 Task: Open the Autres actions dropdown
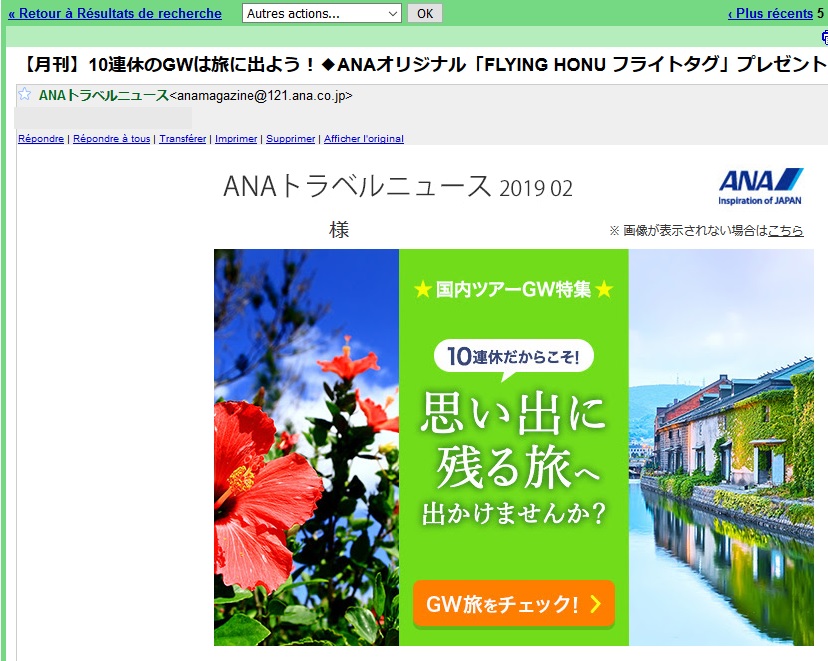(322, 13)
